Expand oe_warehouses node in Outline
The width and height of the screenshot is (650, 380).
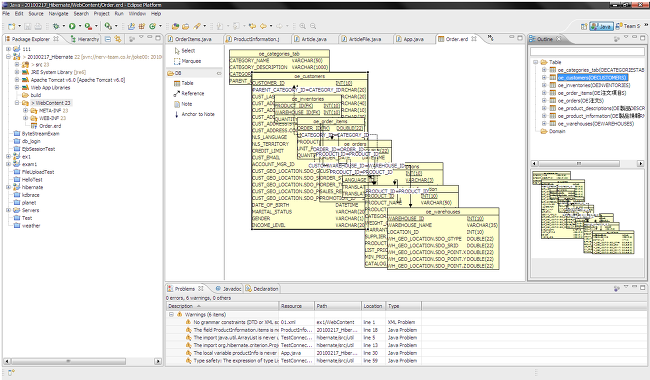[544, 123]
